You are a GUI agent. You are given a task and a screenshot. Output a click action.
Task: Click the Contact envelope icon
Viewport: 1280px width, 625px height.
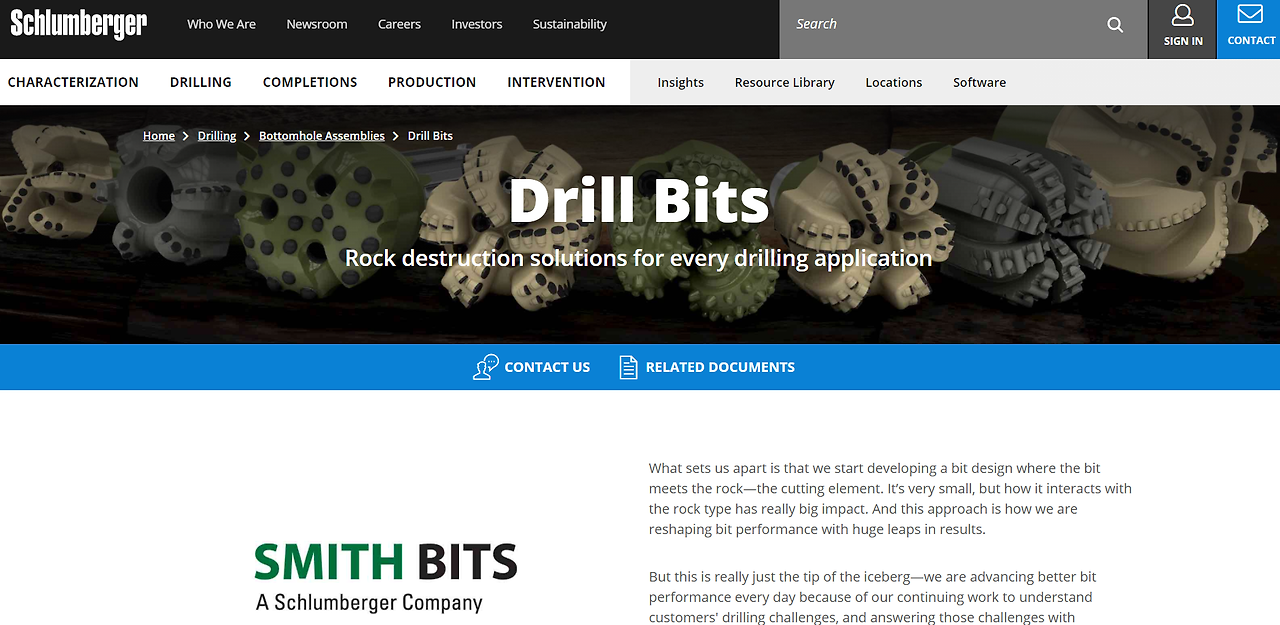point(1250,14)
